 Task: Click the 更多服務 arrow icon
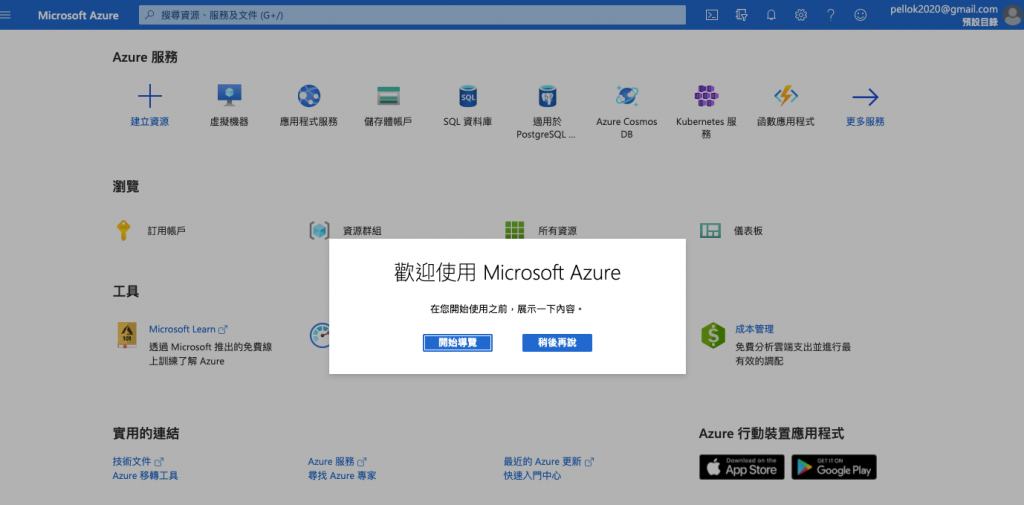tap(865, 98)
